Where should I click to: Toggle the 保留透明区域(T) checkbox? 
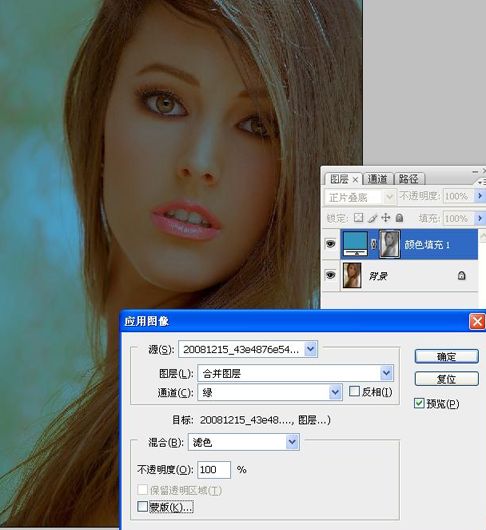click(142, 489)
